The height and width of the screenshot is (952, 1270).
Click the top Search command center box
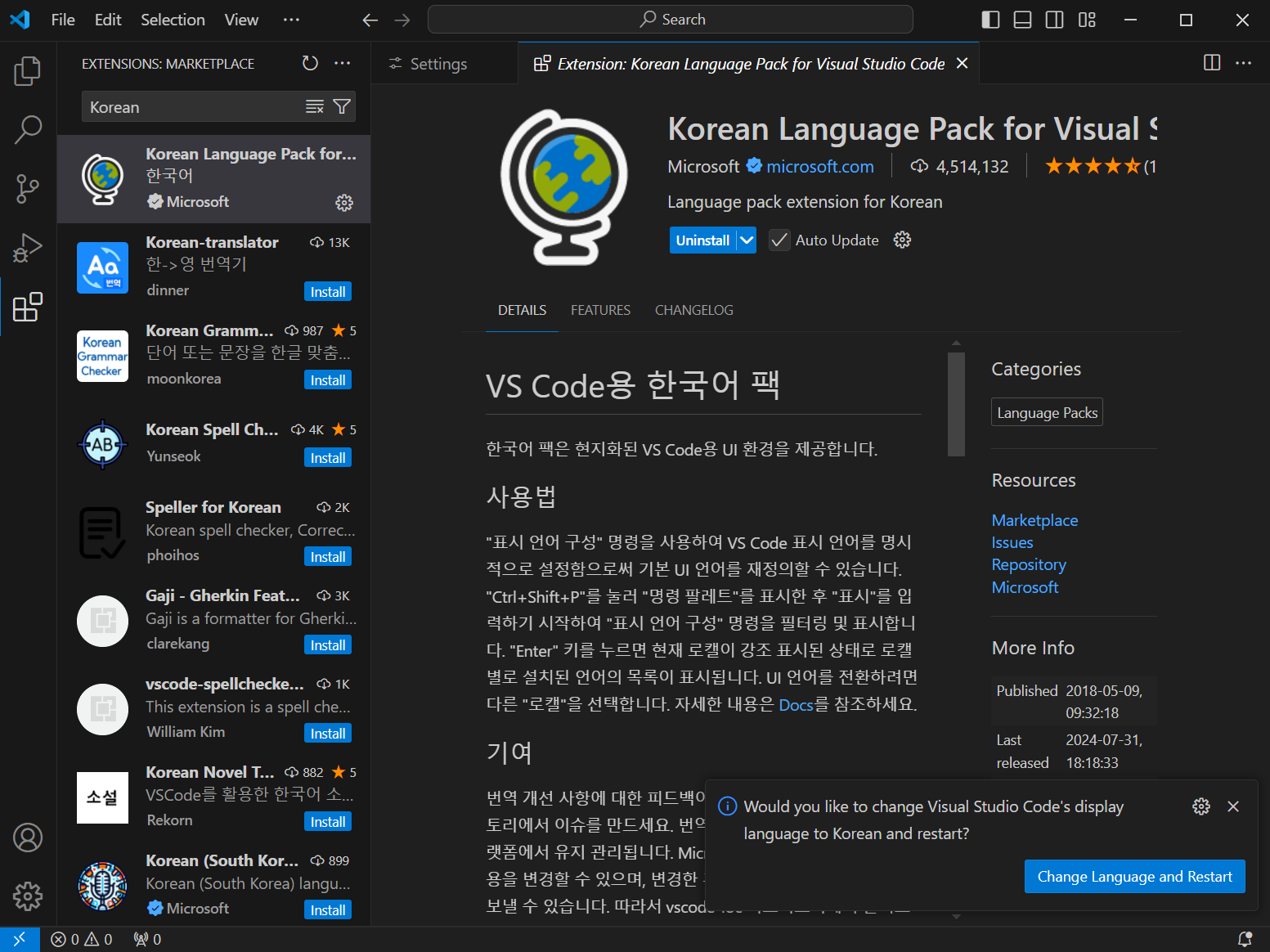coord(671,20)
